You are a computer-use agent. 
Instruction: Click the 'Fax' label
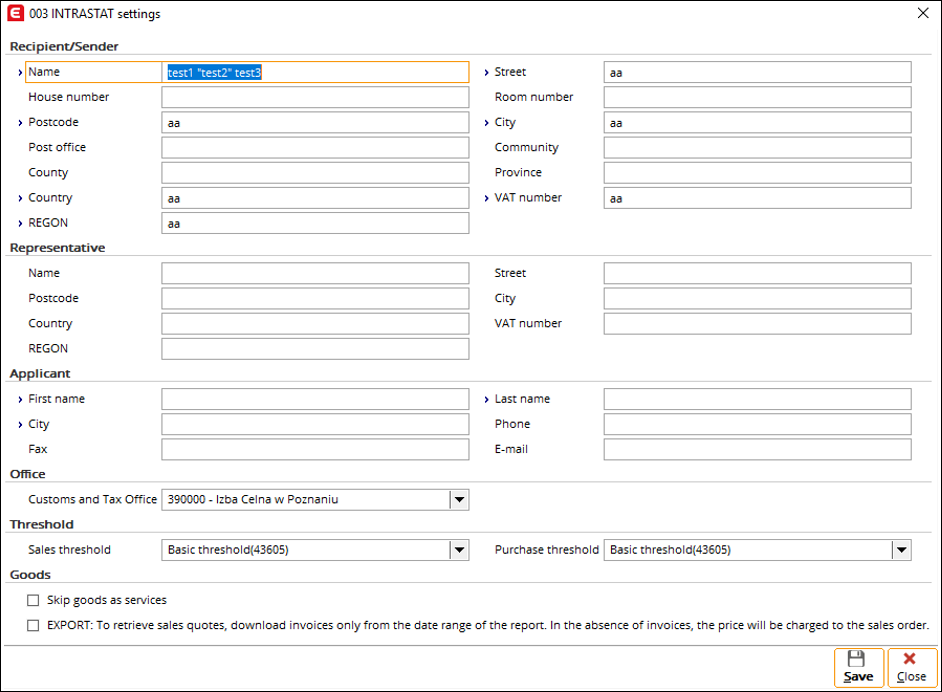tap(38, 450)
